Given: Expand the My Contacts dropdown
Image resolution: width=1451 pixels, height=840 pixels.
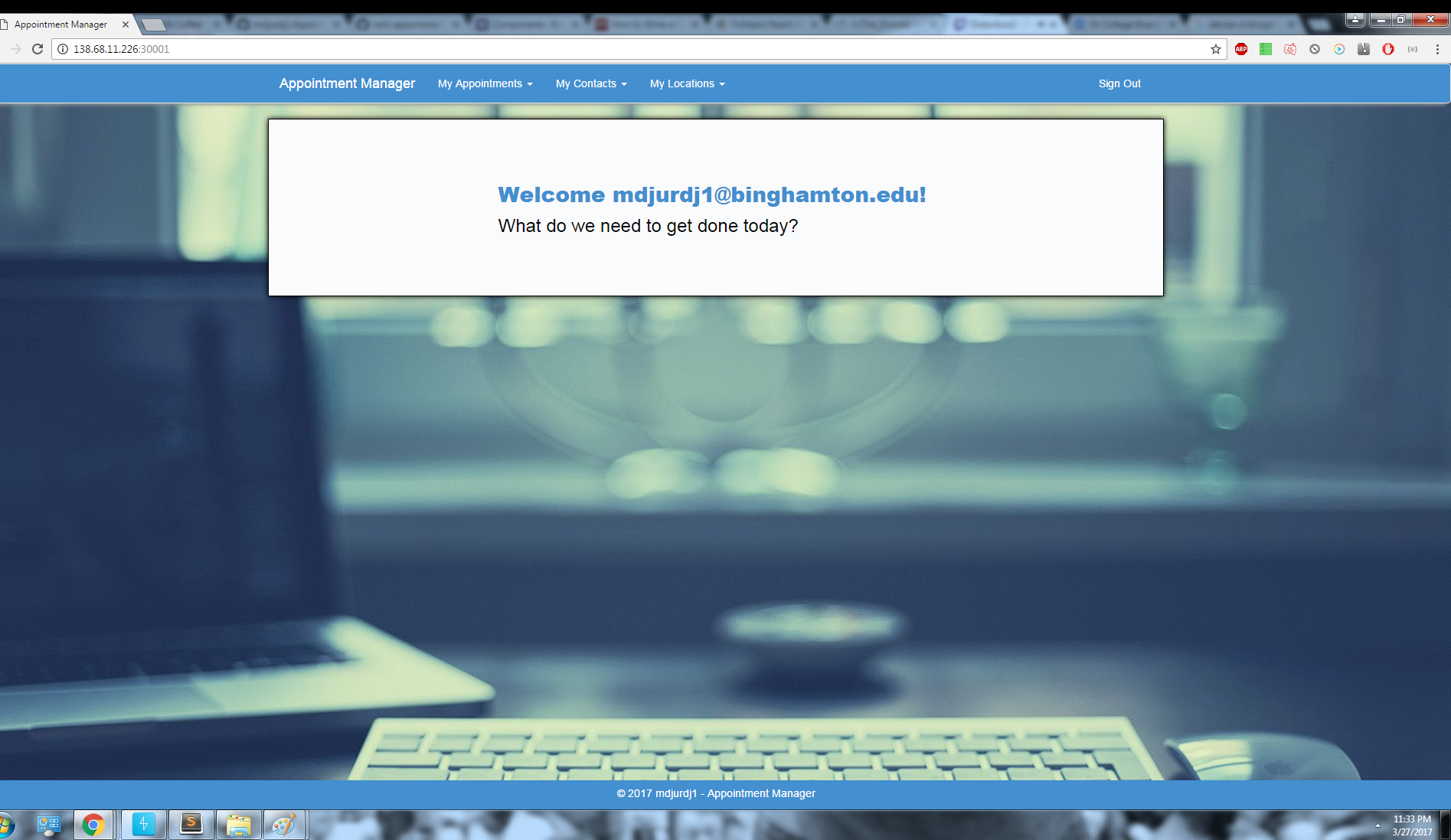Looking at the screenshot, I should tap(591, 83).
